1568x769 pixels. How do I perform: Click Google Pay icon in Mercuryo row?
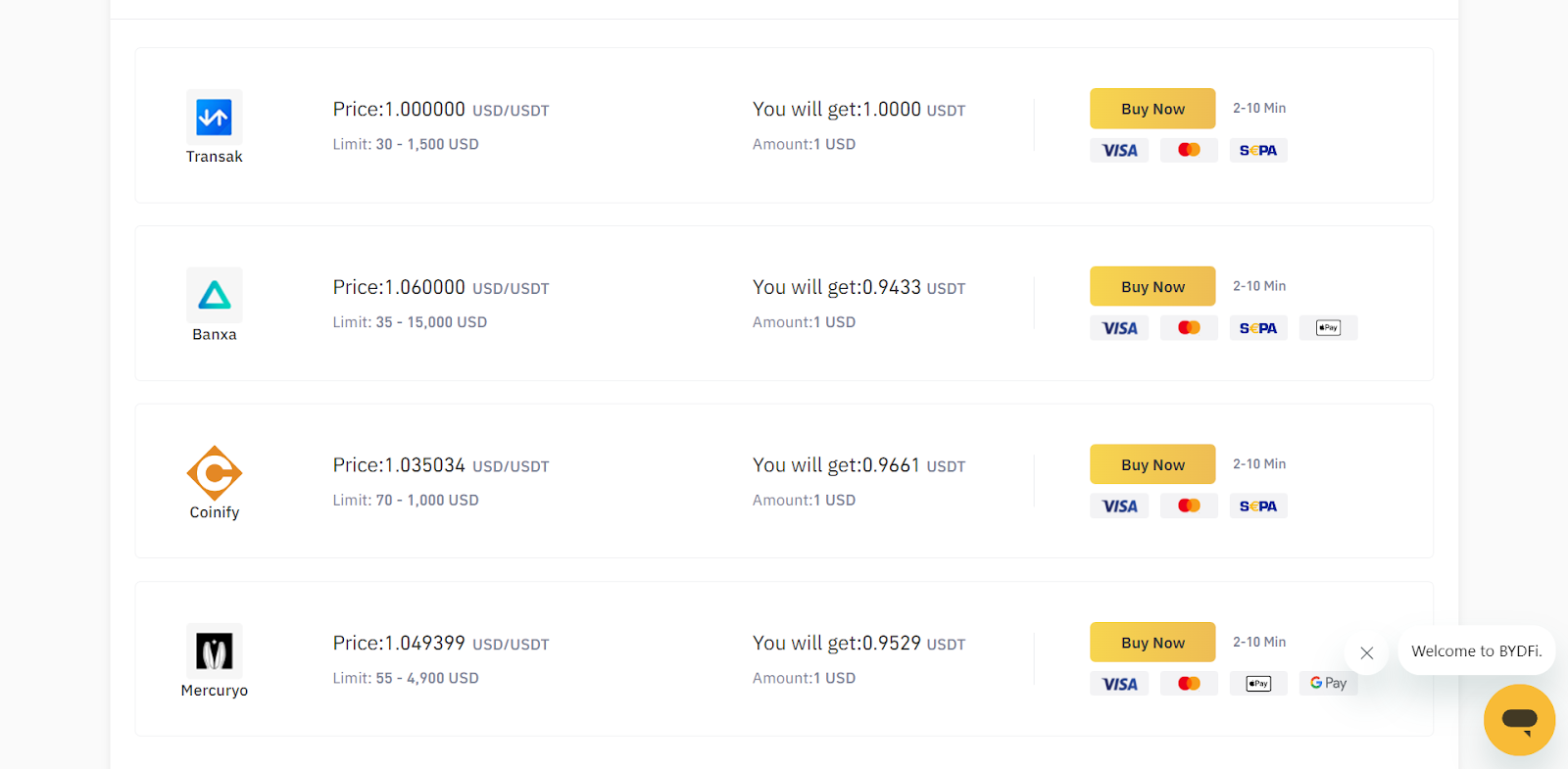[x=1329, y=684]
